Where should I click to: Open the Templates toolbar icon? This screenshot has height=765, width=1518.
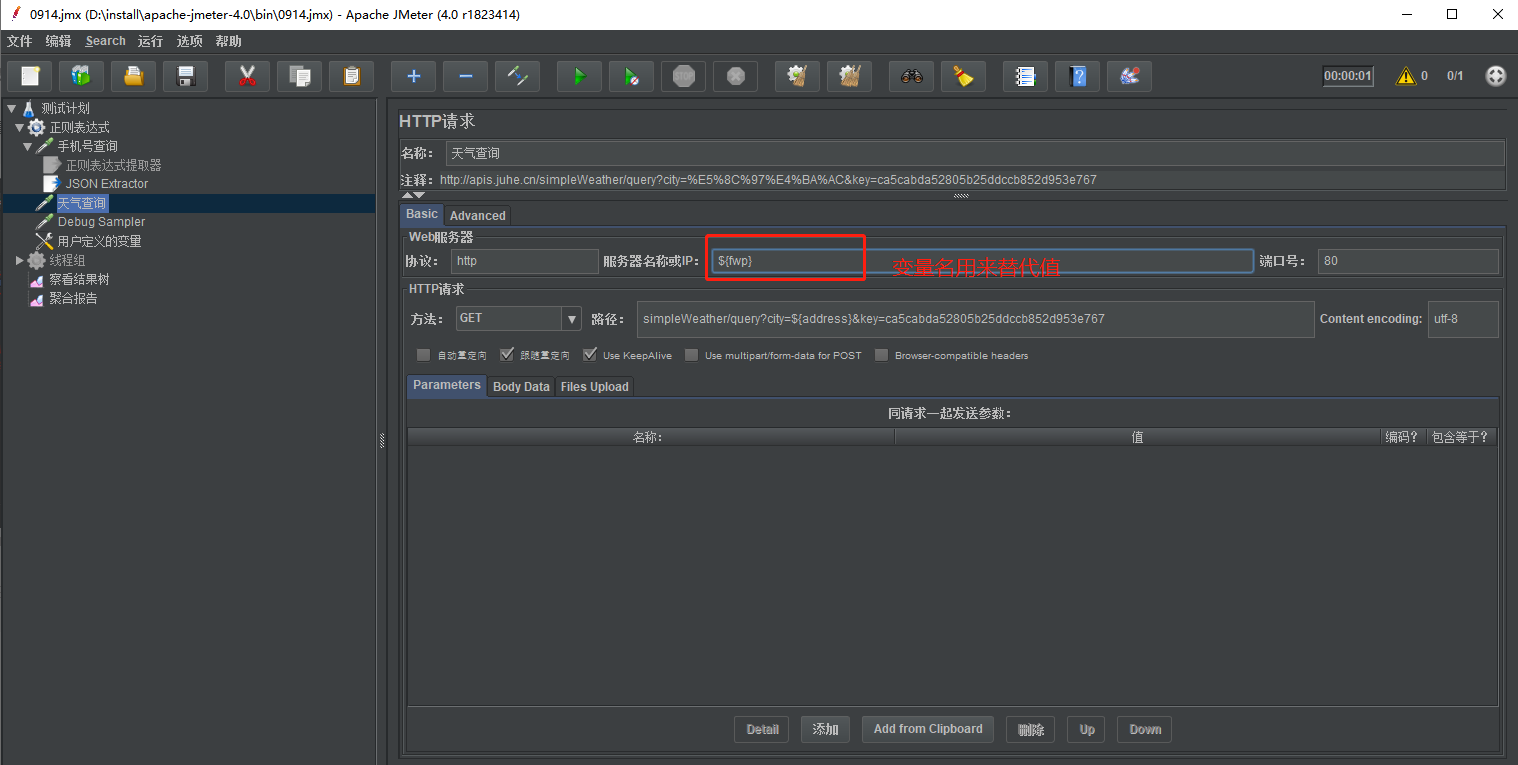(x=82, y=76)
